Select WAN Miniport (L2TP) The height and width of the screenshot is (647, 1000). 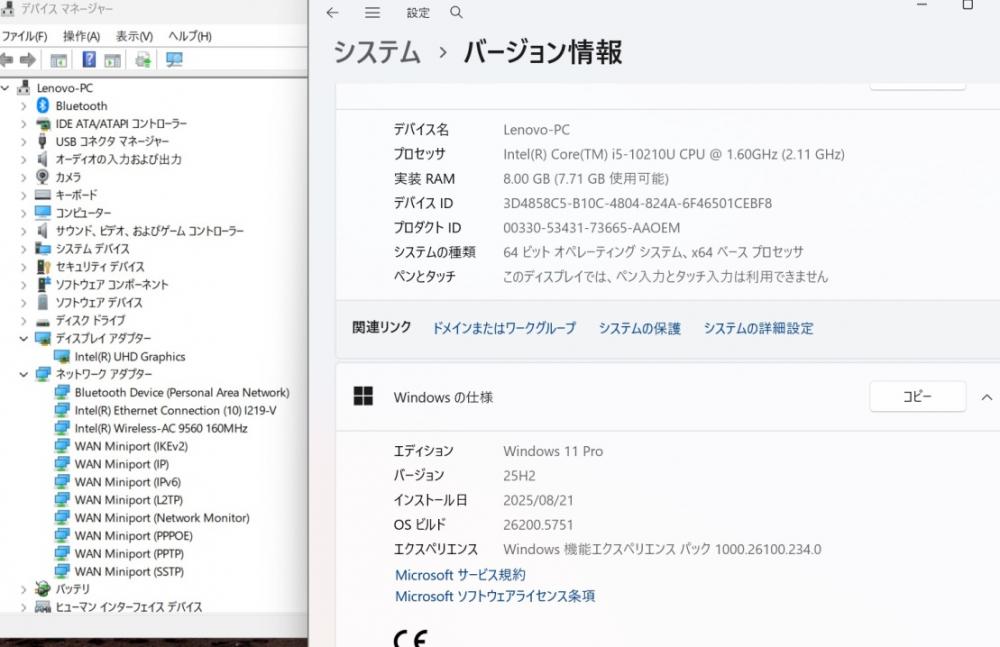128,500
